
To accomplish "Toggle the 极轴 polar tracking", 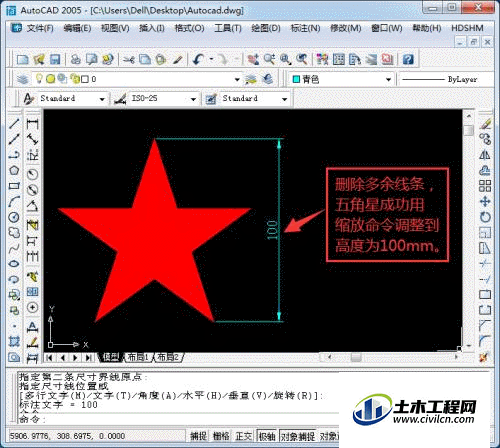I will click(267, 436).
